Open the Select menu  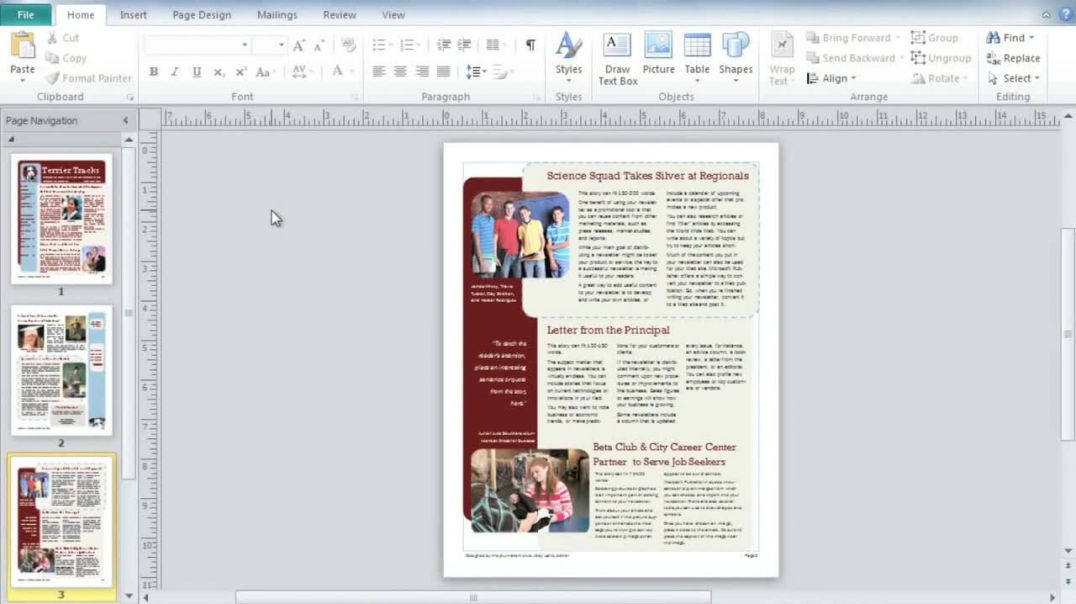1014,78
